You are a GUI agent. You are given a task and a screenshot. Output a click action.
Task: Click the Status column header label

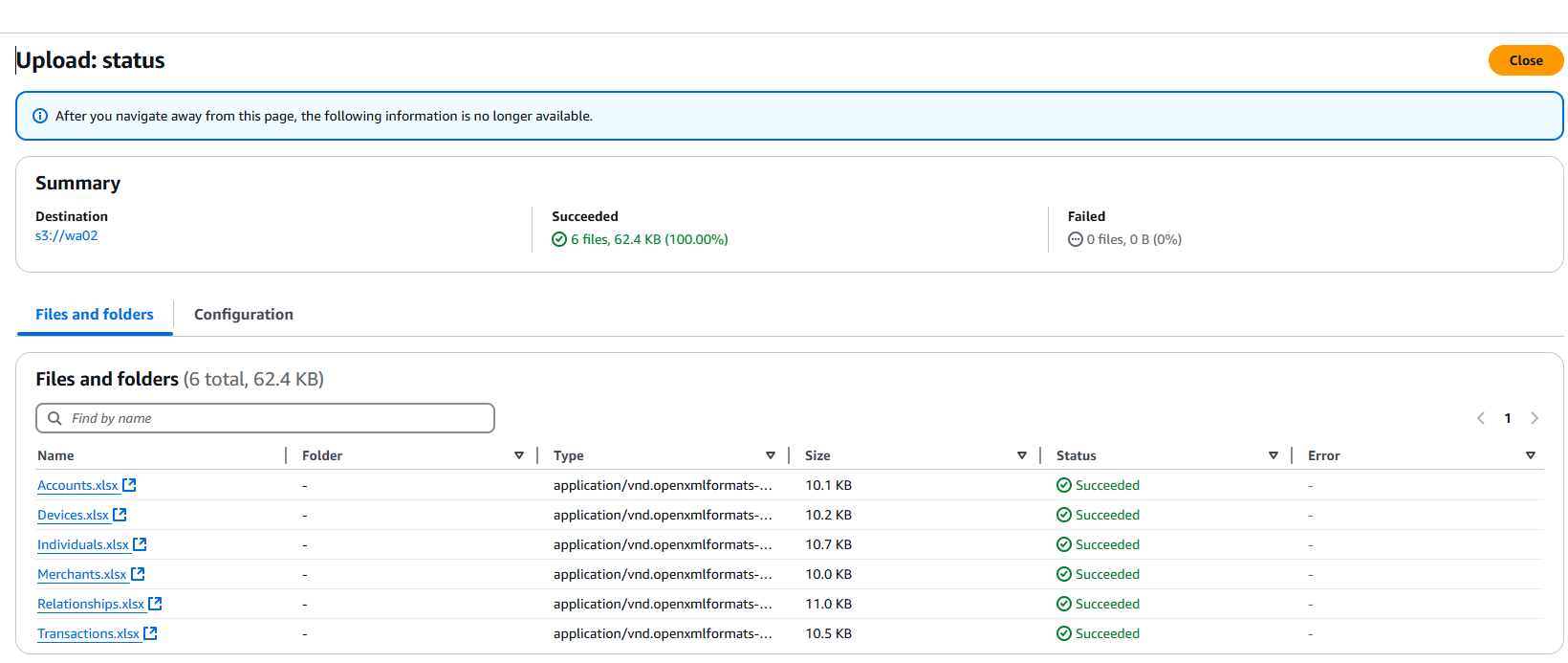click(1077, 455)
